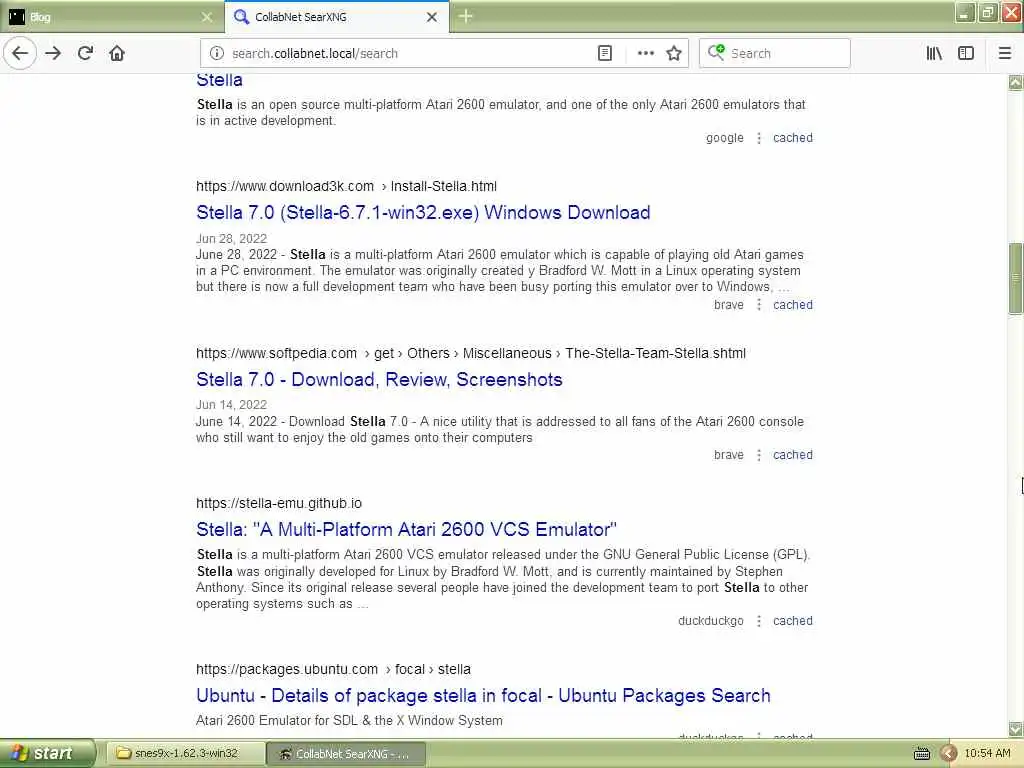Open Ubuntu package stella in focal link
1024x768 pixels.
tap(483, 696)
